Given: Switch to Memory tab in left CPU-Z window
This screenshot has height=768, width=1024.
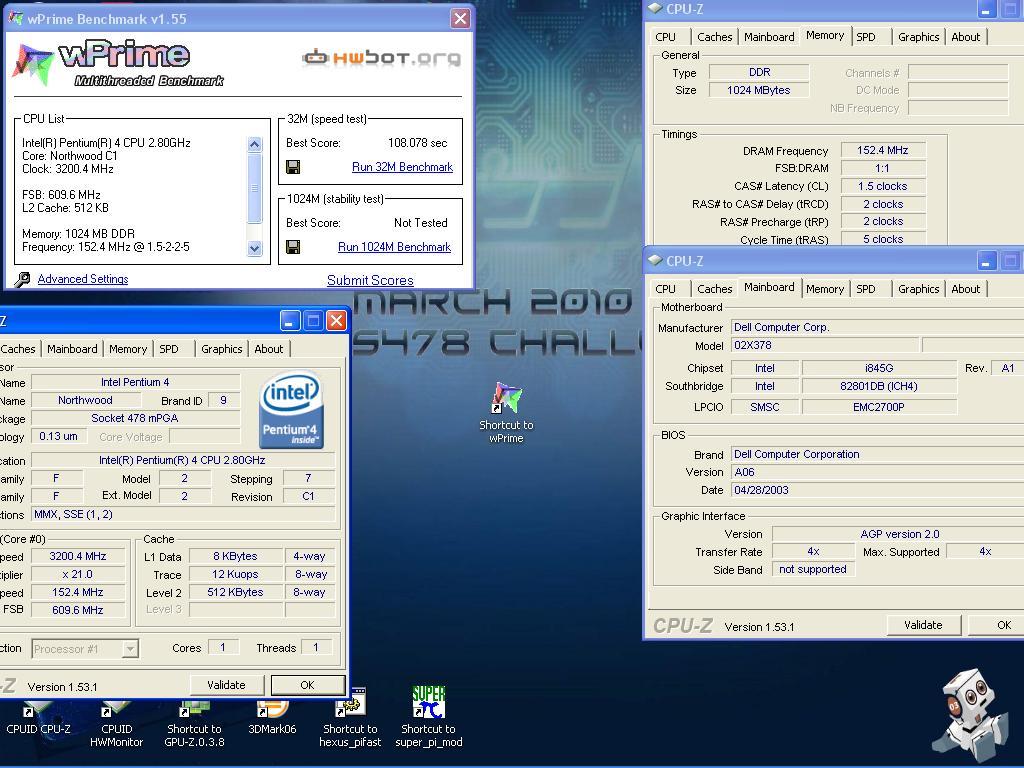Looking at the screenshot, I should tap(128, 349).
